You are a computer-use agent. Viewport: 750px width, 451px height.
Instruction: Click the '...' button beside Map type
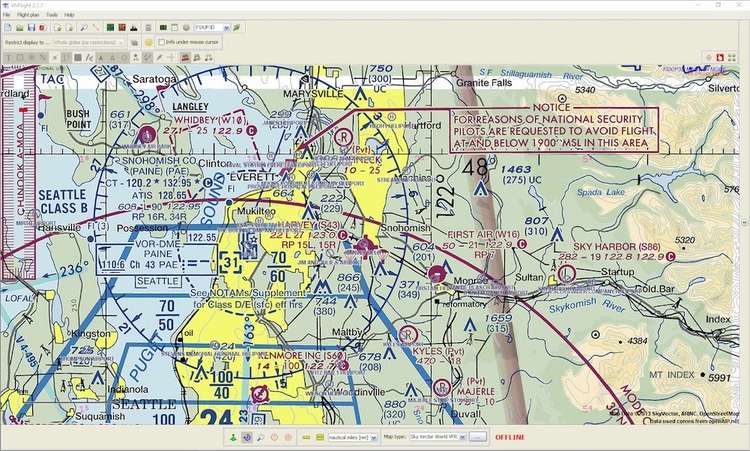click(478, 437)
